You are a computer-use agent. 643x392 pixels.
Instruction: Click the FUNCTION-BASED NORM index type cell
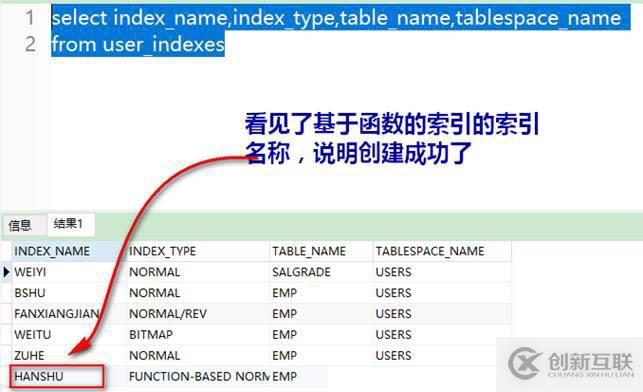pos(198,376)
